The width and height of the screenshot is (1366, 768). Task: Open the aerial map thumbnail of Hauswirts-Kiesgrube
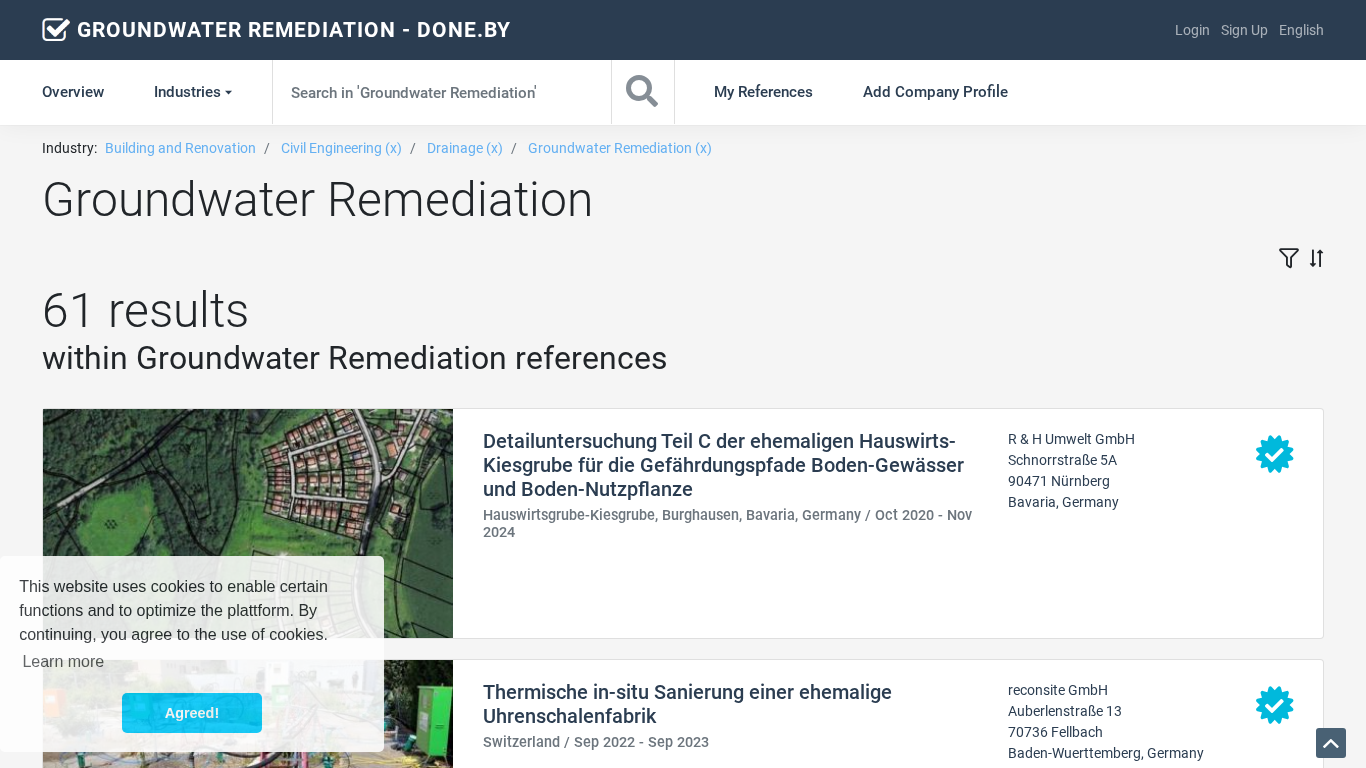point(248,523)
